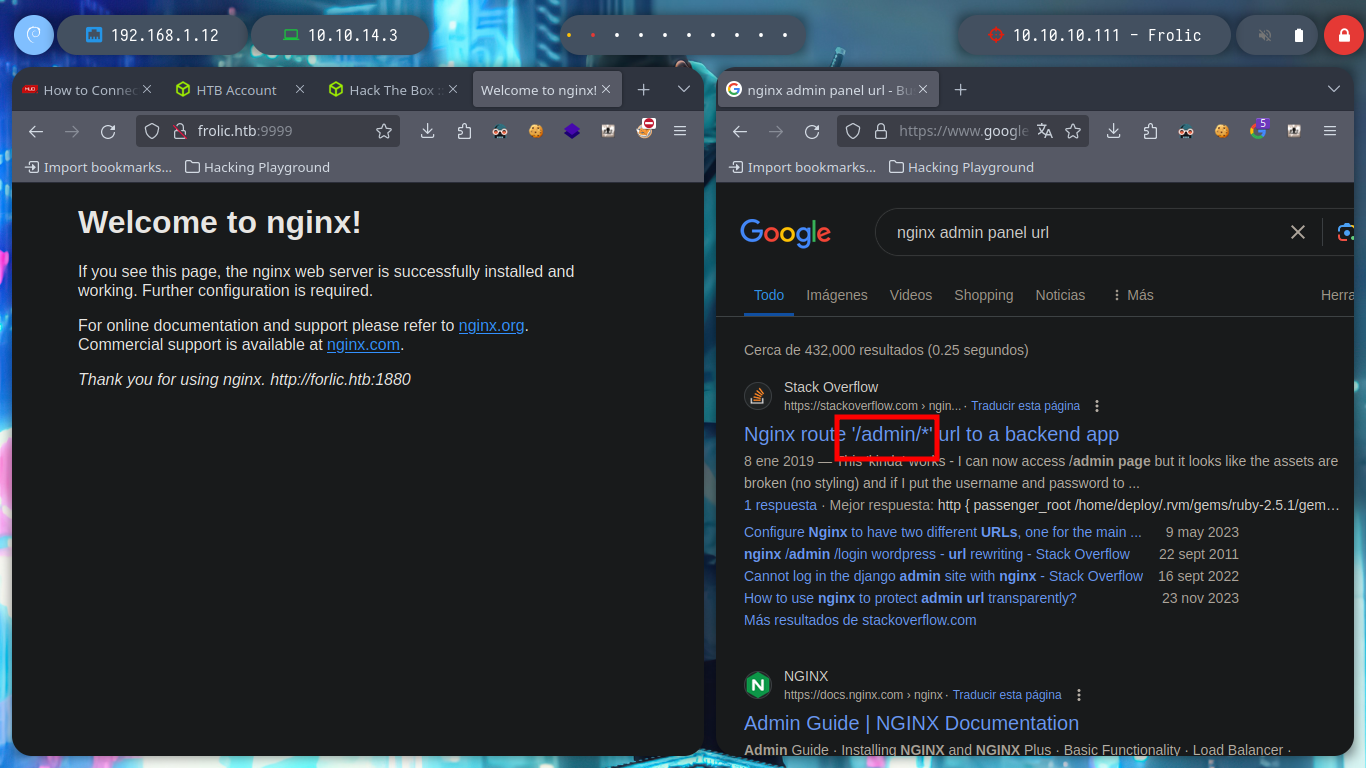The image size is (1366, 768).
Task: Reload the frolic.htb nginx page
Action: click(x=108, y=131)
